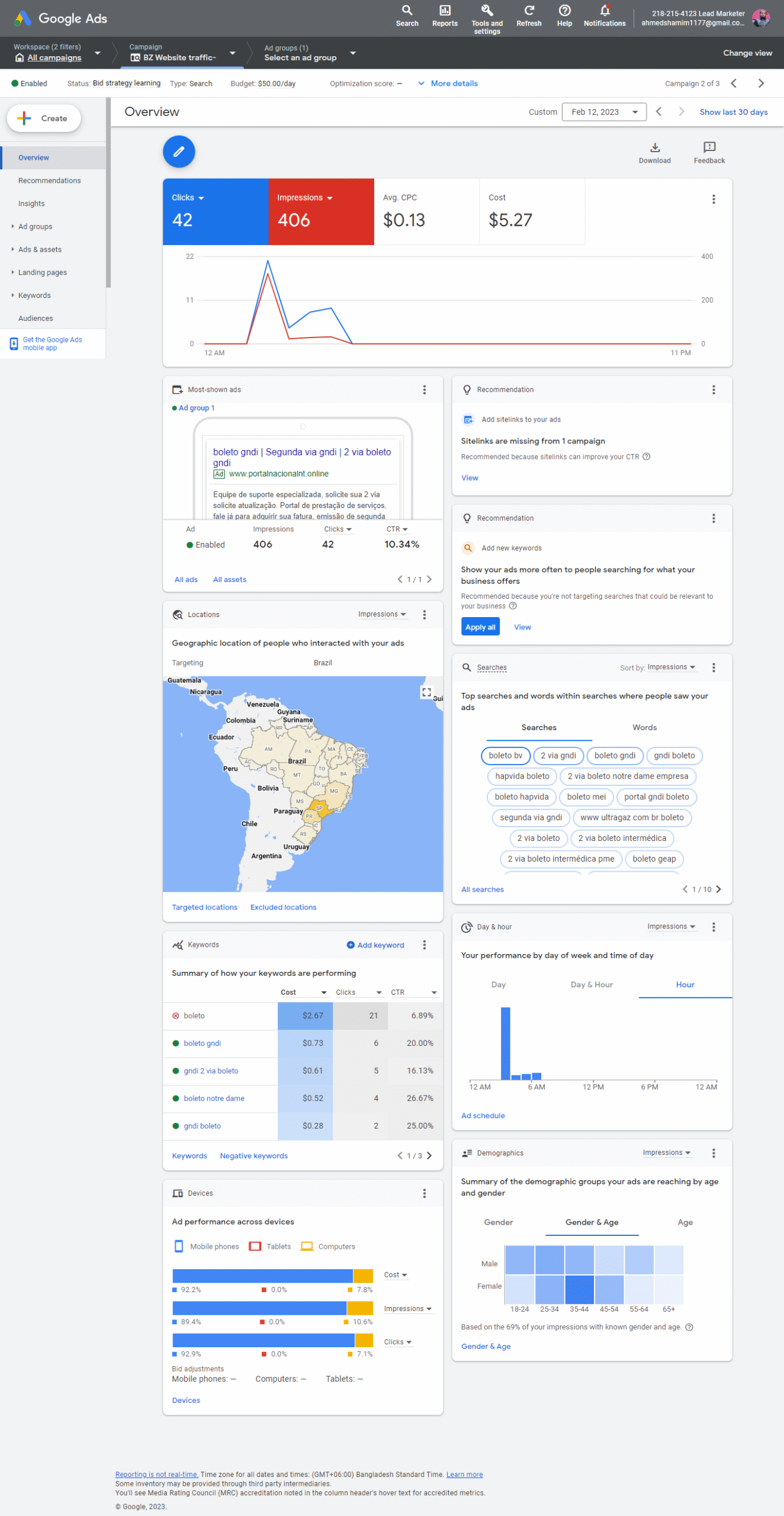Open the Feb 12, 2023 date dropdown
The image size is (784, 1516).
(603, 112)
